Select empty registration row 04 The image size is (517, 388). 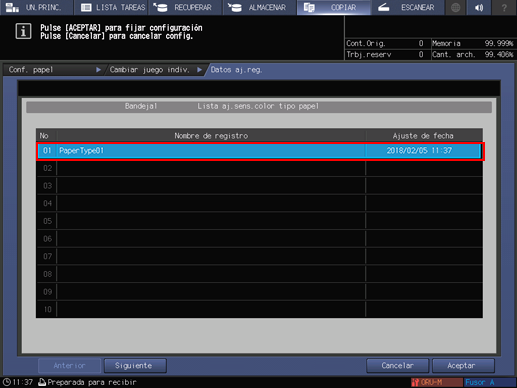click(x=259, y=203)
